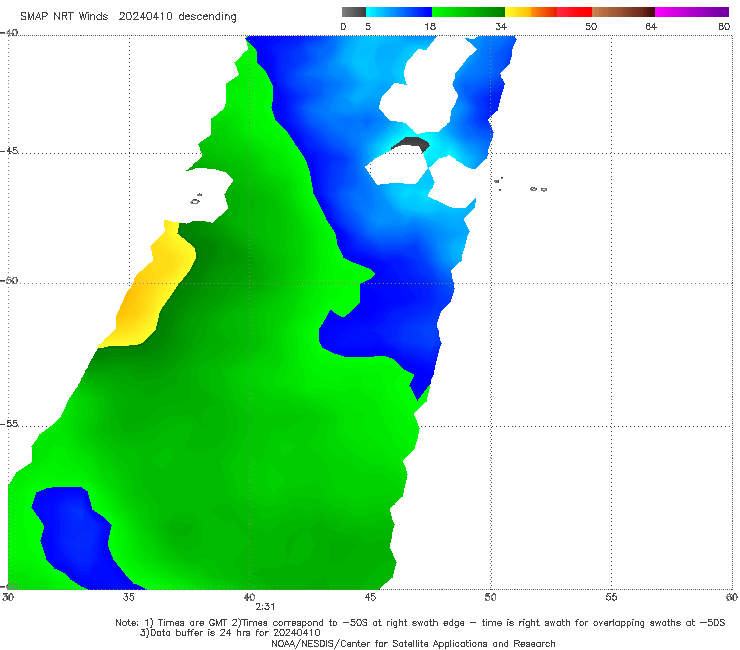Click longitude axis label '50'
The height and width of the screenshot is (650, 740).
(490, 597)
